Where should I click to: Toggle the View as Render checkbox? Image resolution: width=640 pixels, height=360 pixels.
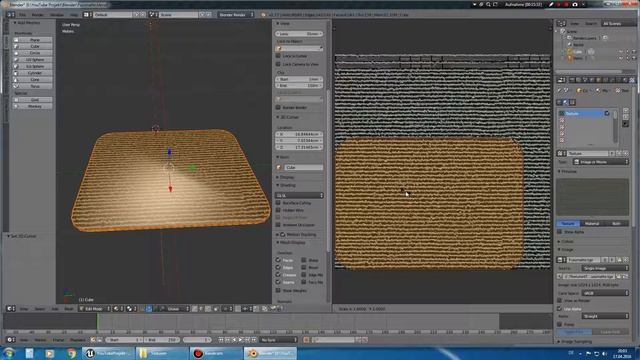(x=560, y=301)
